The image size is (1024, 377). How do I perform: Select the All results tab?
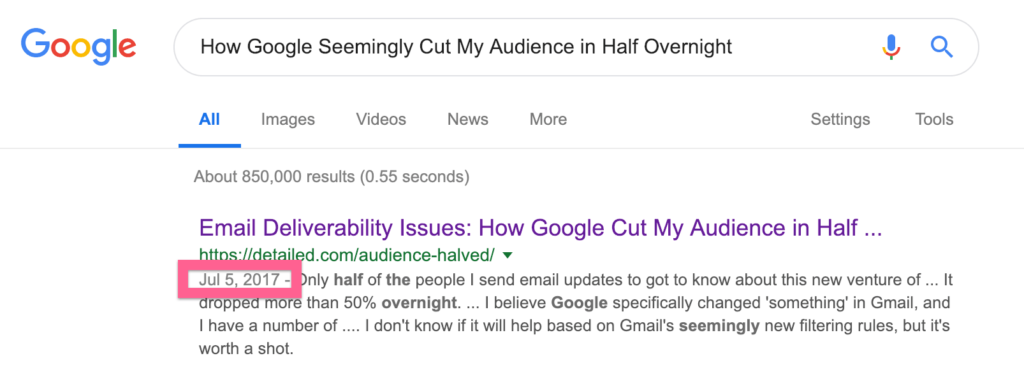pyautogui.click(x=210, y=120)
